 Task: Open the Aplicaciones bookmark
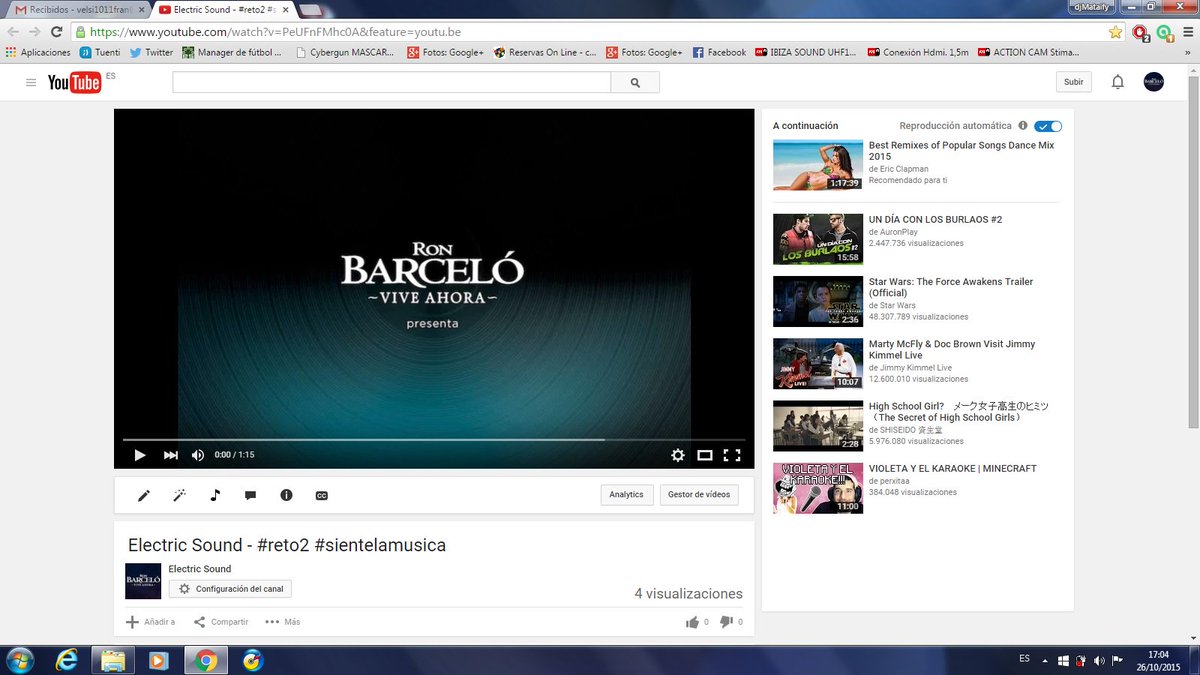[38, 52]
